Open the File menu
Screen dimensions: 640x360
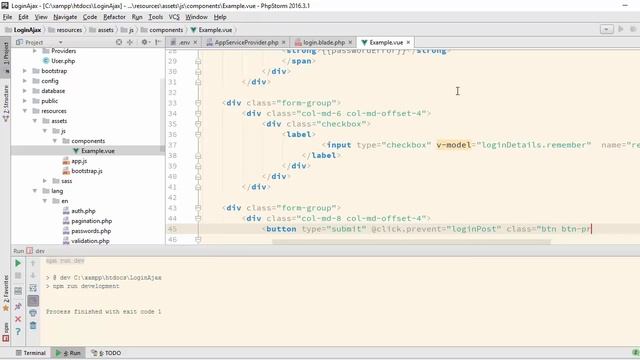coord(7,17)
